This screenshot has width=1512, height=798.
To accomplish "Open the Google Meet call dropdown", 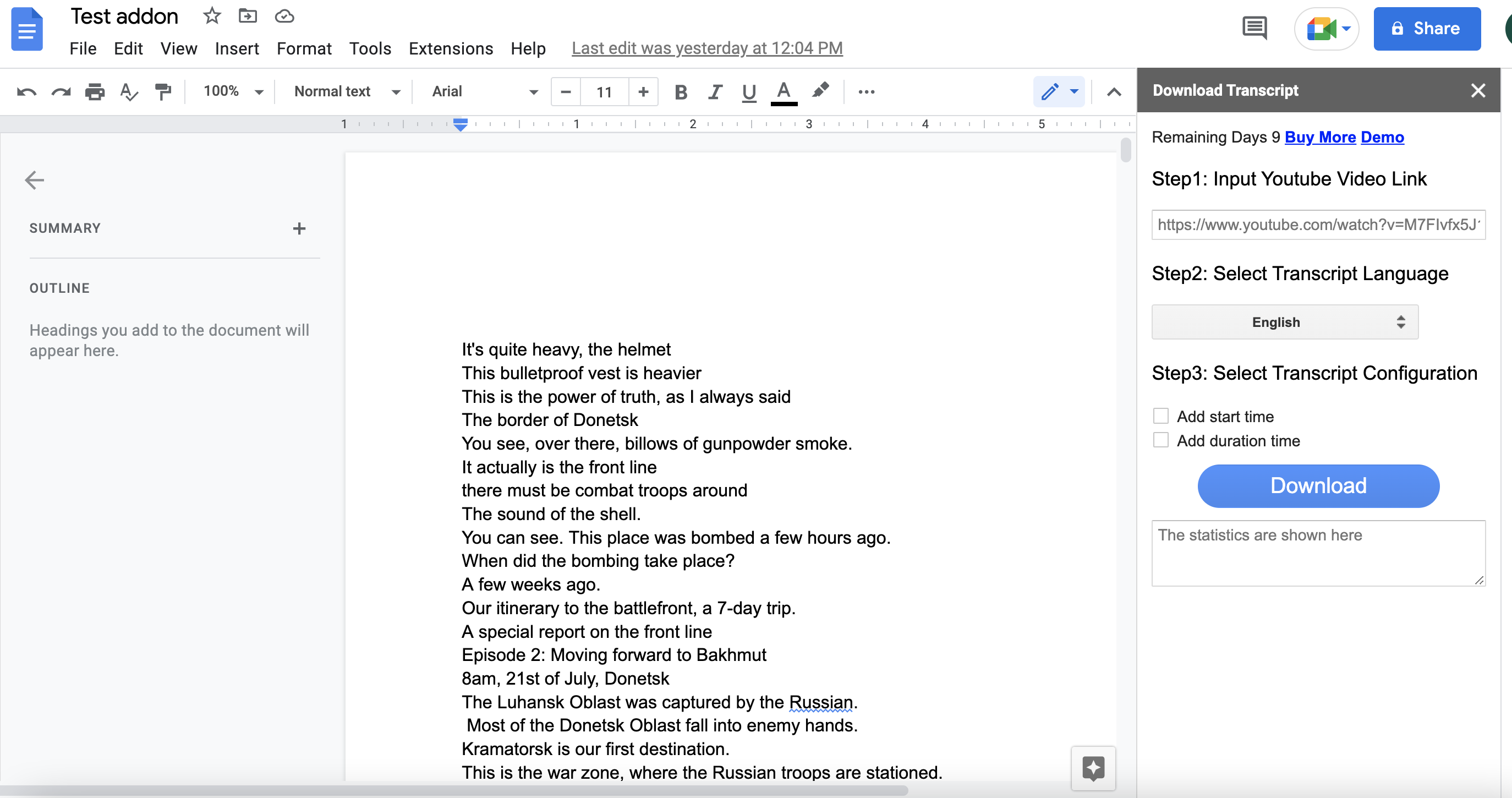I will (1327, 28).
